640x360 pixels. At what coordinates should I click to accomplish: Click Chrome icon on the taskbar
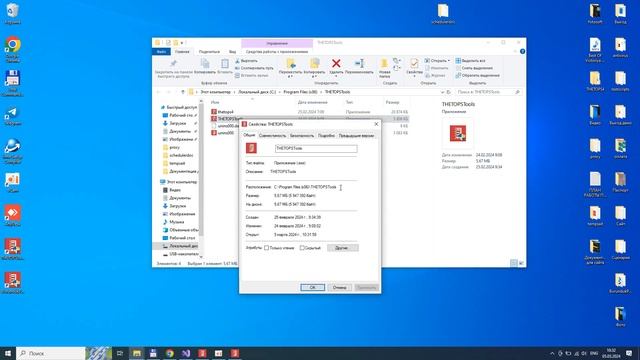(170, 353)
